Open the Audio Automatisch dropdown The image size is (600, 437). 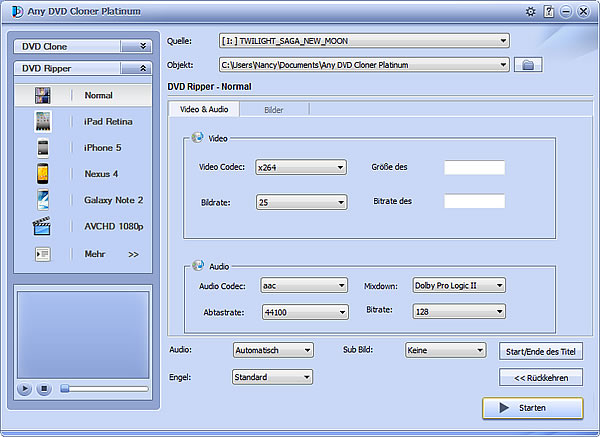click(273, 350)
